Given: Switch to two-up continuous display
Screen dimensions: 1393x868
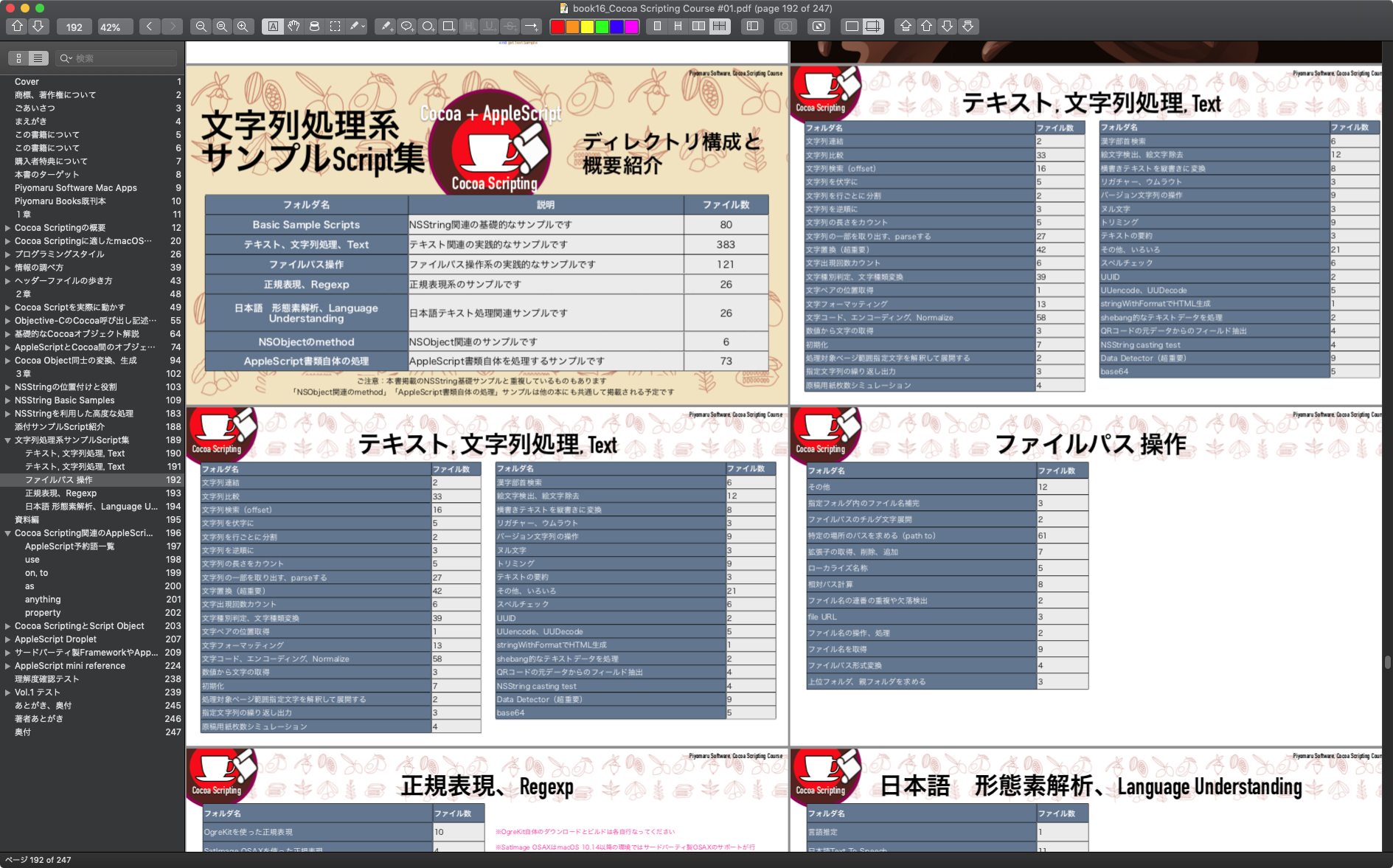Looking at the screenshot, I should 719,27.
